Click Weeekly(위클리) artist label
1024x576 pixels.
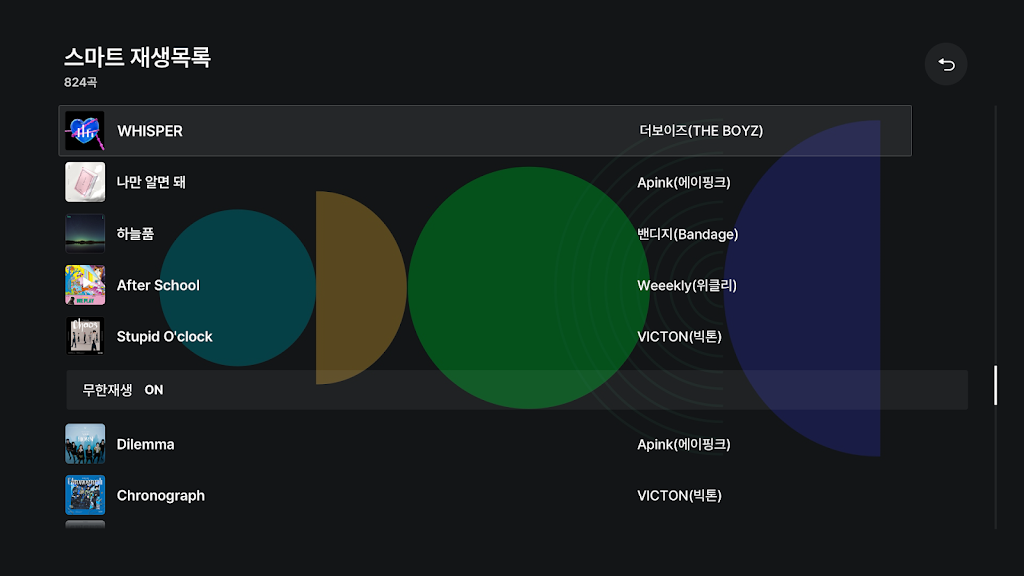(686, 285)
